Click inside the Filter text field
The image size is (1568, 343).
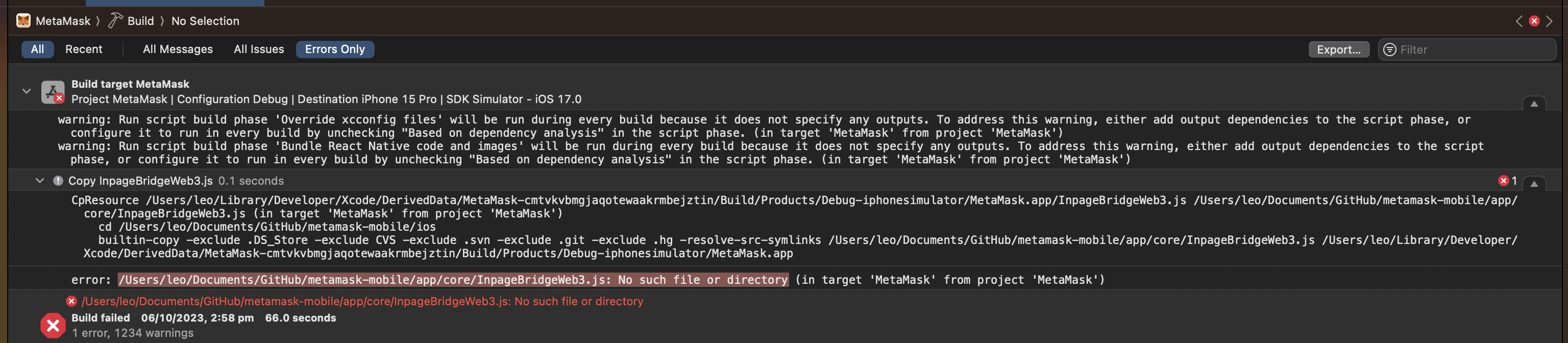[1461, 50]
